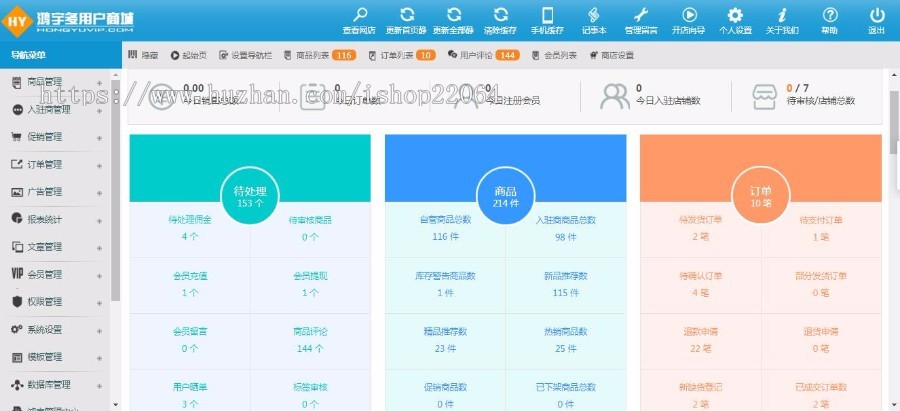Open 订单列表 shortcut with 10 badge
Screen dimensions: 900x411
coord(402,56)
